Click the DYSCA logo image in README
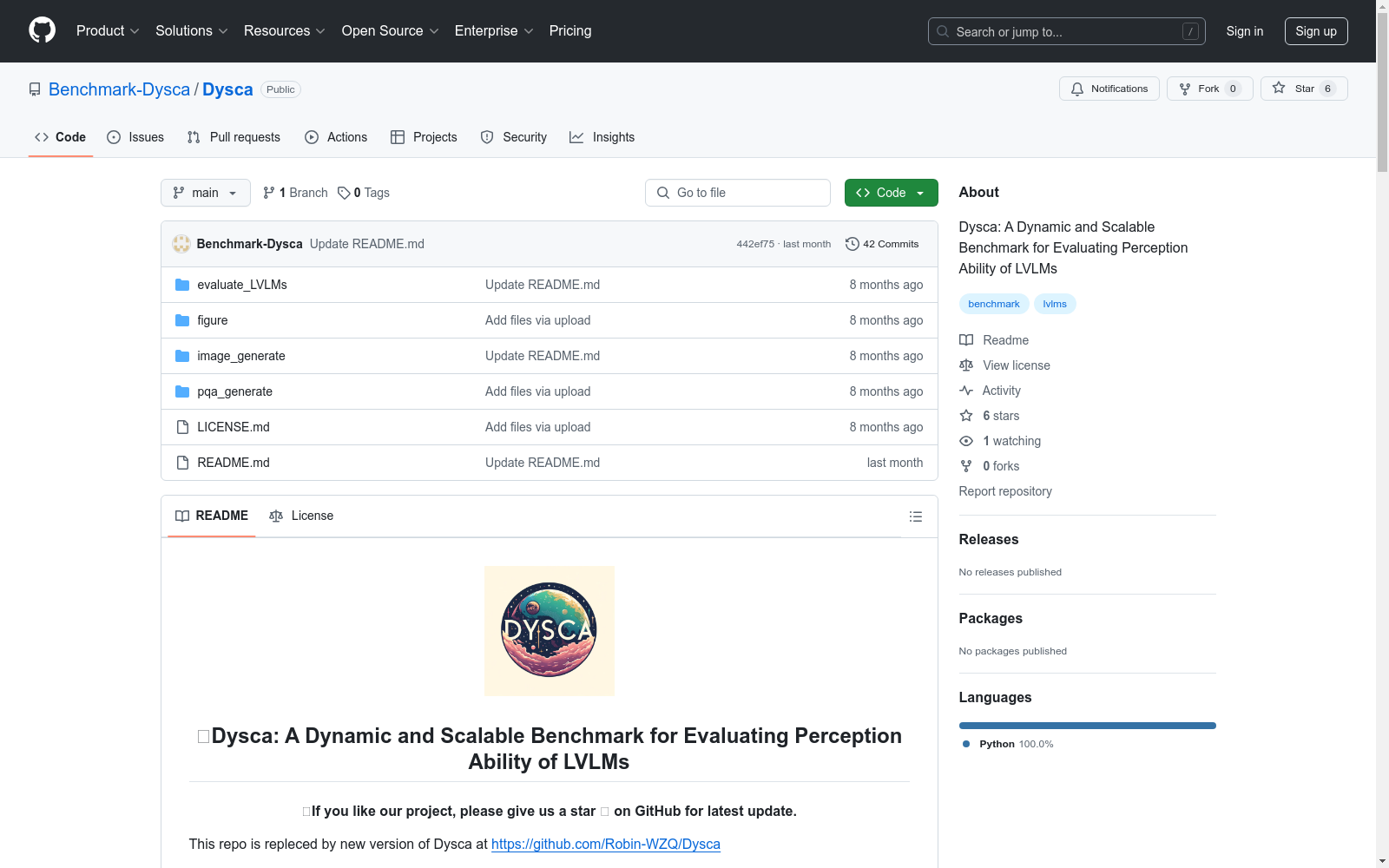Viewport: 1389px width, 868px height. pyautogui.click(x=550, y=631)
